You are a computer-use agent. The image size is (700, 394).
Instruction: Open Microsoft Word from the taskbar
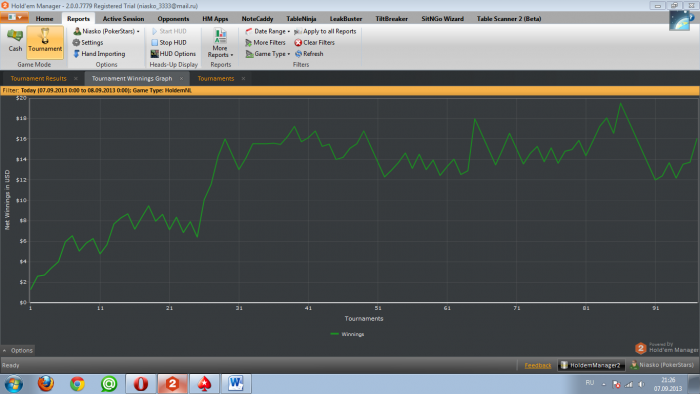236,384
